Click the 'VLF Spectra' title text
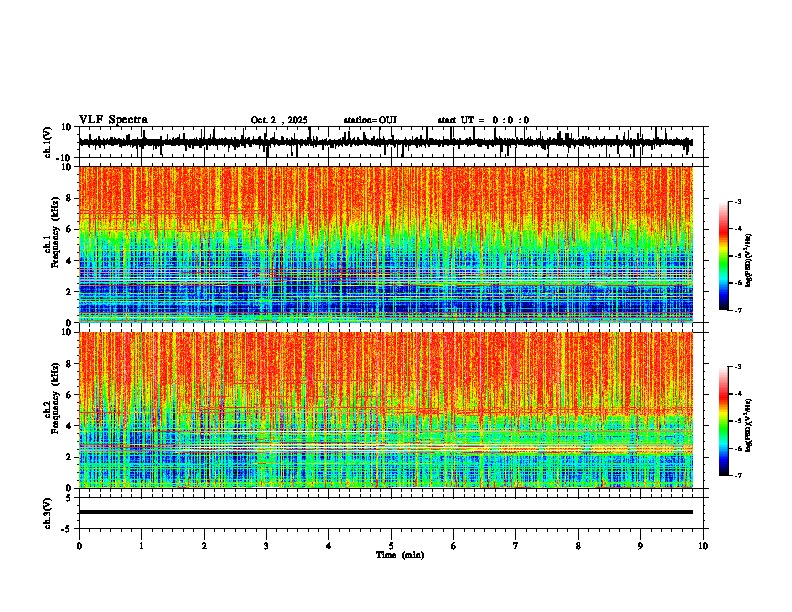792x612 pixels. (x=113, y=120)
